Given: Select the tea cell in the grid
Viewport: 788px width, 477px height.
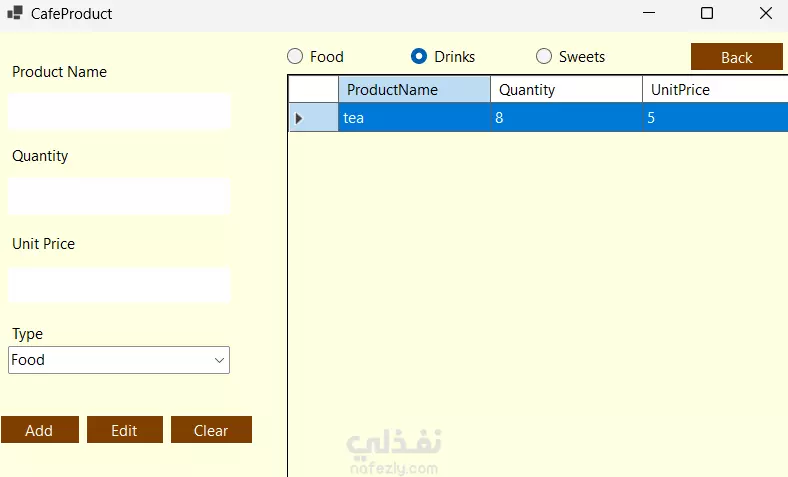Looking at the screenshot, I should click(x=414, y=118).
